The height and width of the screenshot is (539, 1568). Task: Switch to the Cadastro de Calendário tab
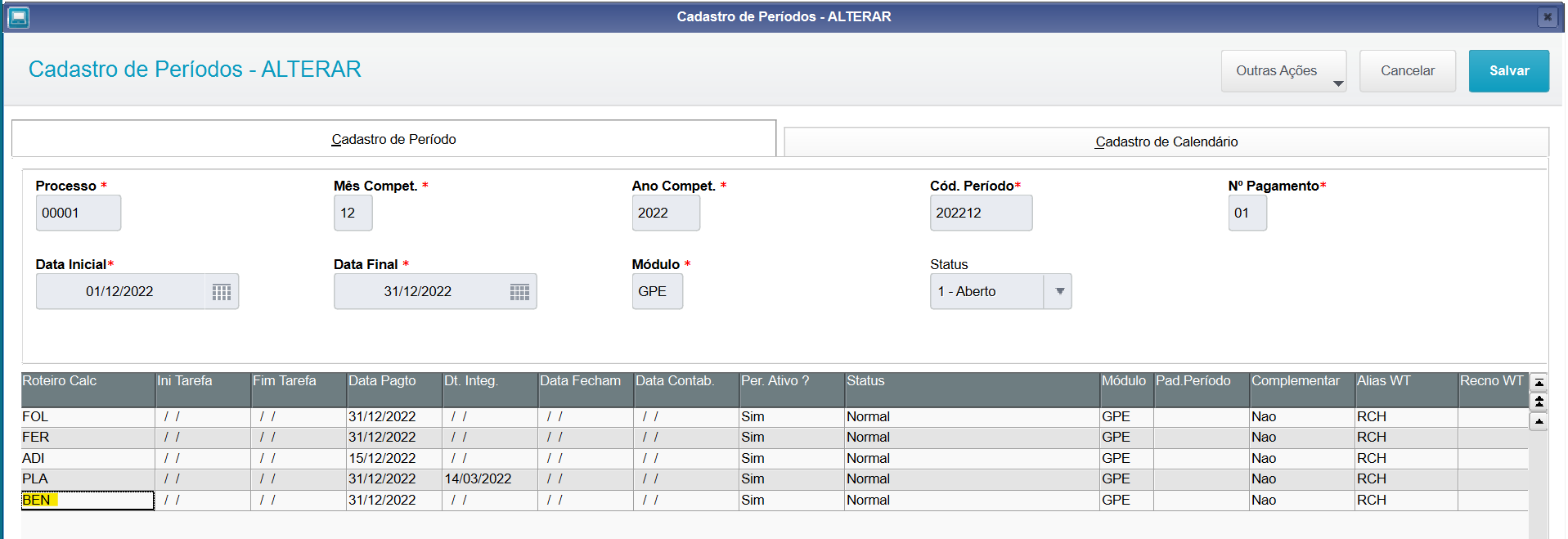1166,142
